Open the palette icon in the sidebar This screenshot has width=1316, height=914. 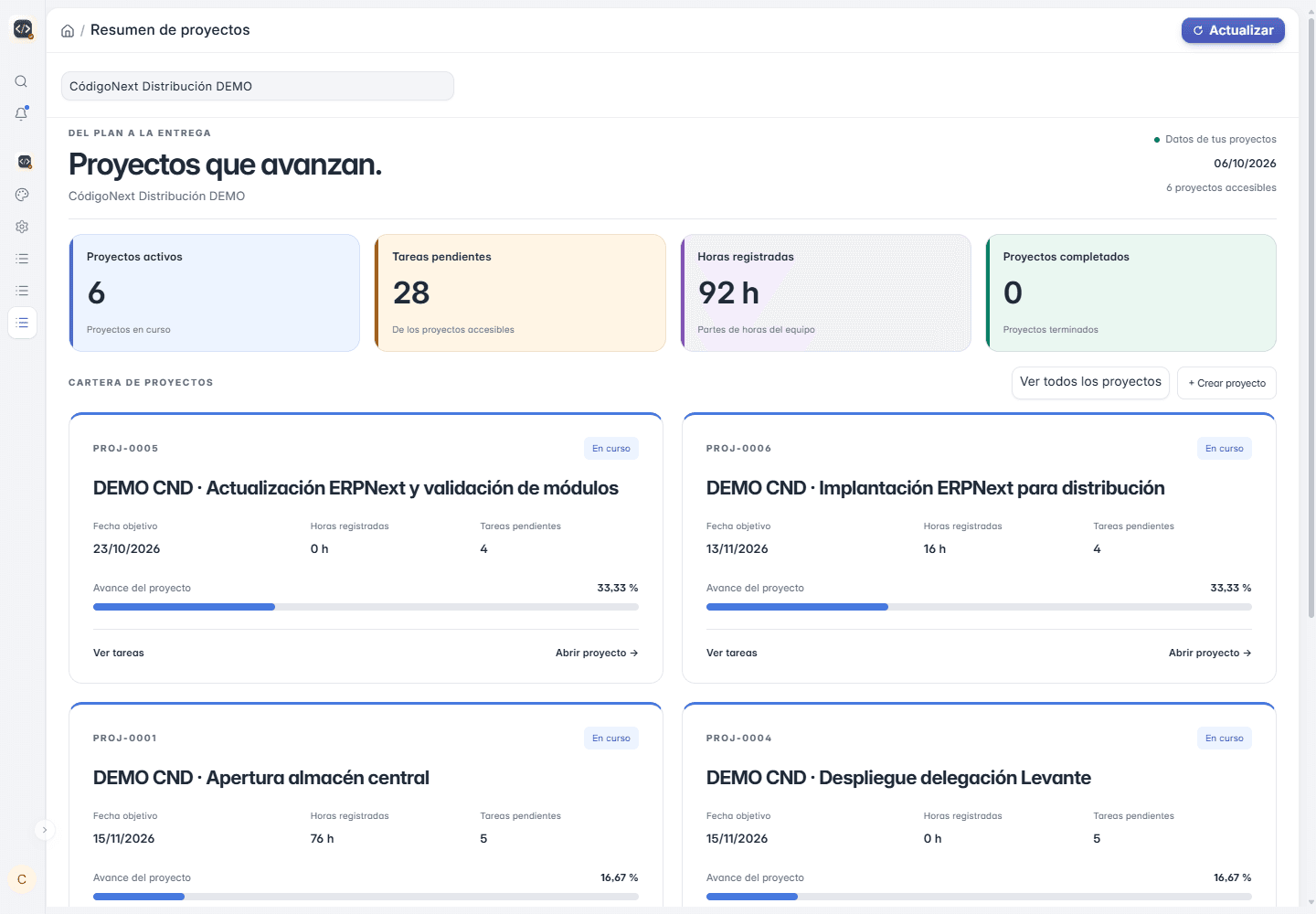(22, 195)
